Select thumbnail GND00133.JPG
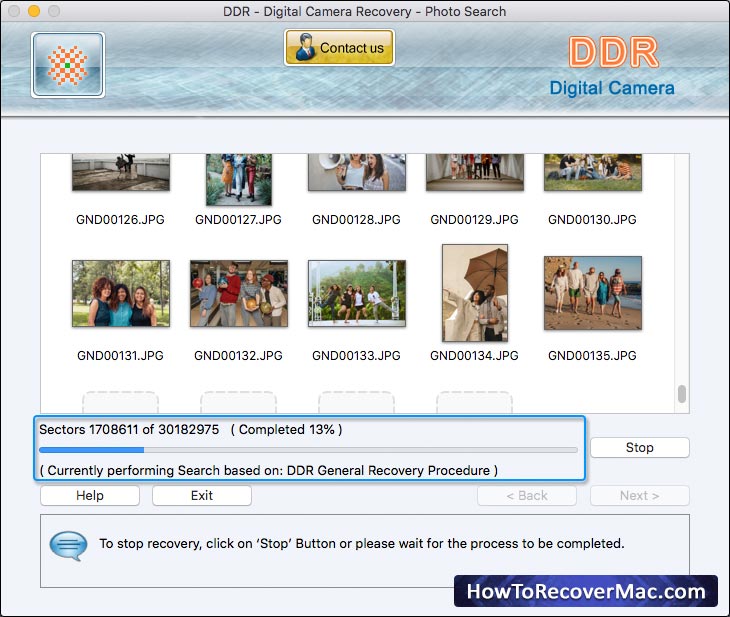 (357, 293)
